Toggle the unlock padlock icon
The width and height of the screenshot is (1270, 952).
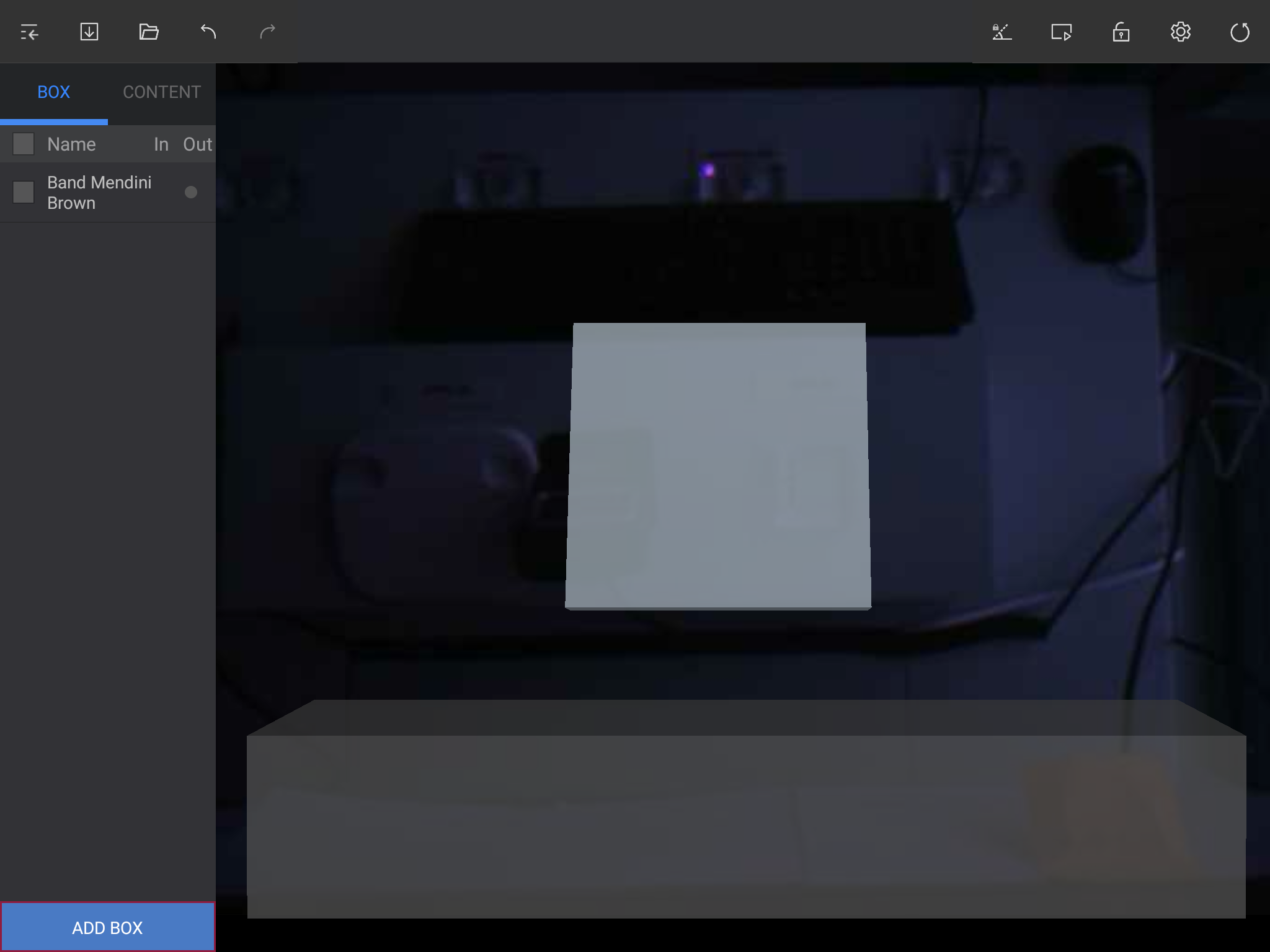pos(1121,32)
